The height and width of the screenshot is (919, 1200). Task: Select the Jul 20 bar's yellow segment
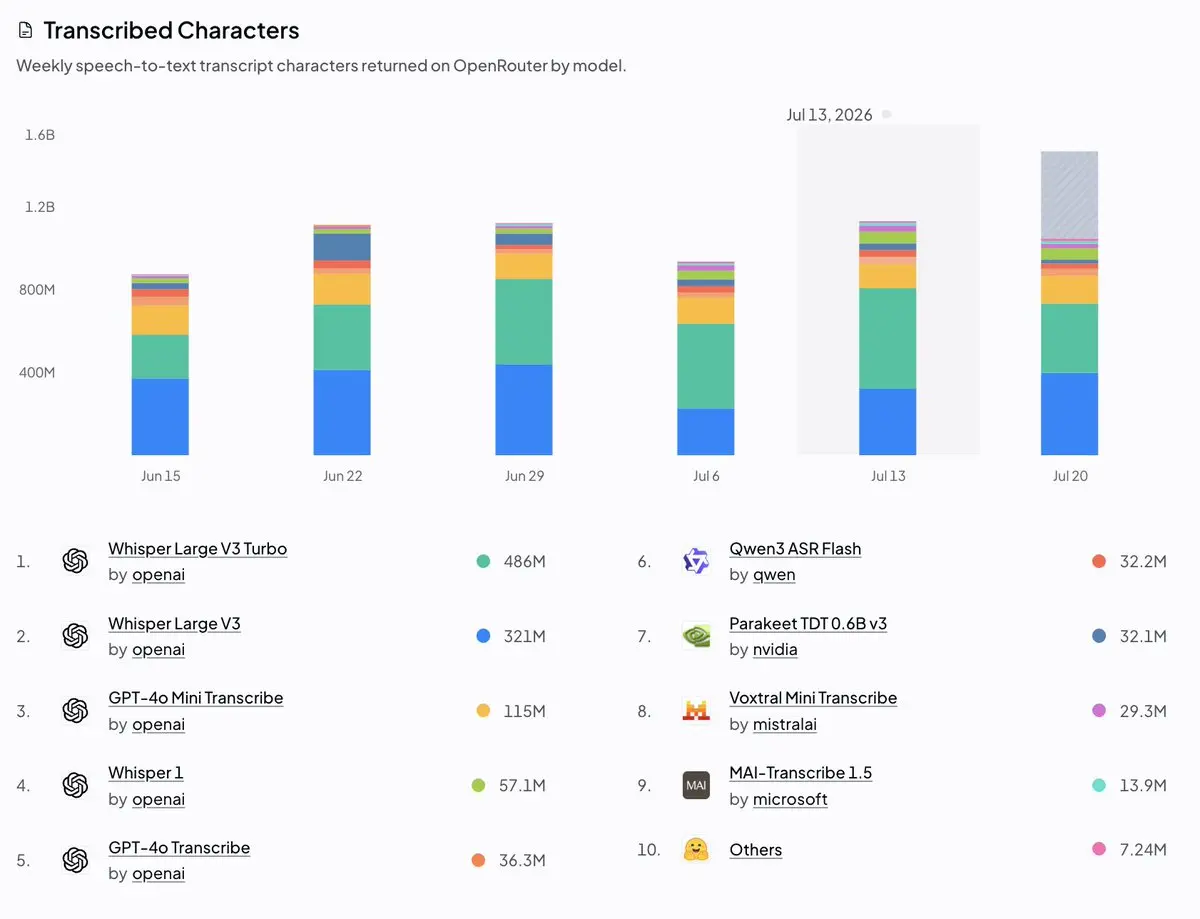pyautogui.click(x=1069, y=290)
